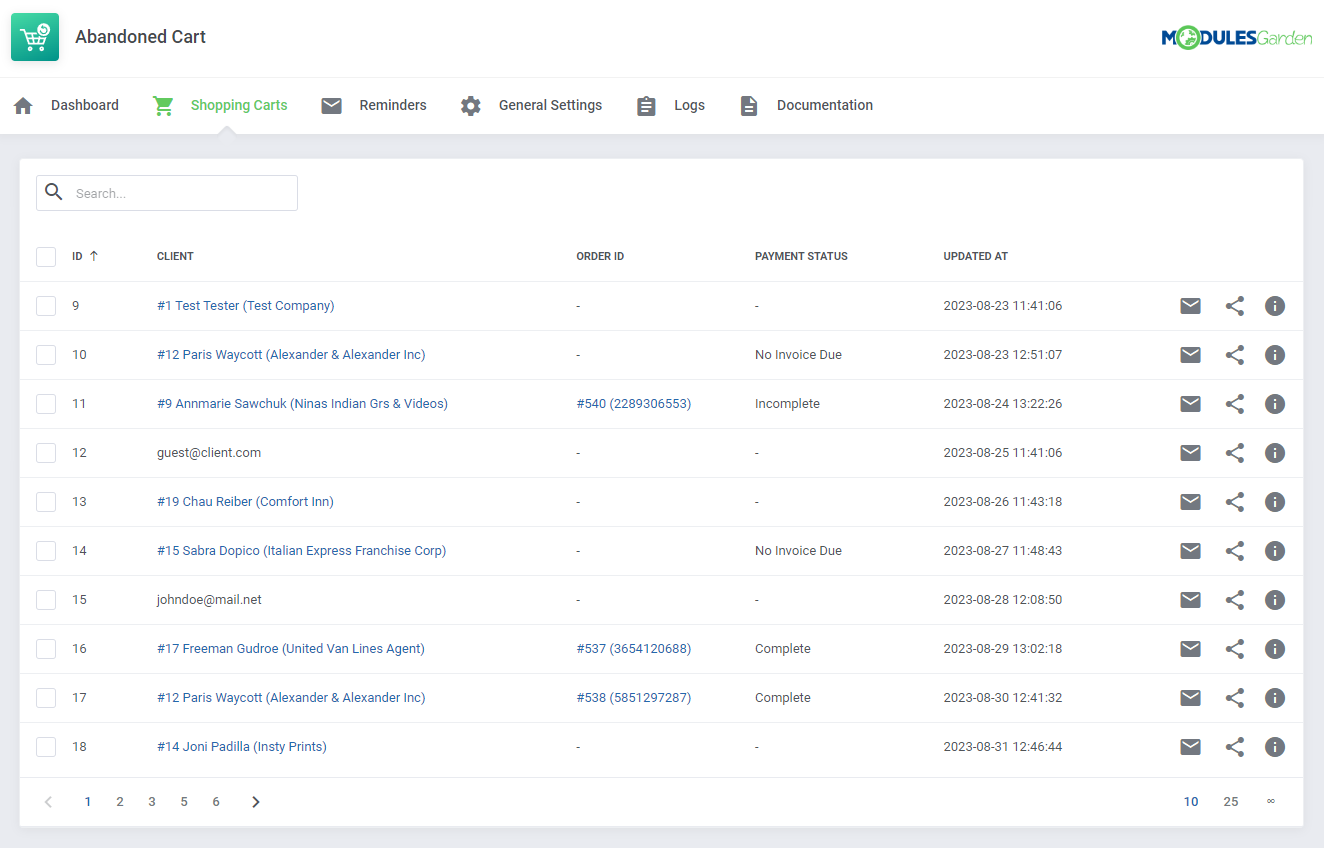1324x848 pixels.
Task: Click the Shopping Carts cart icon
Action: pyautogui.click(x=163, y=105)
